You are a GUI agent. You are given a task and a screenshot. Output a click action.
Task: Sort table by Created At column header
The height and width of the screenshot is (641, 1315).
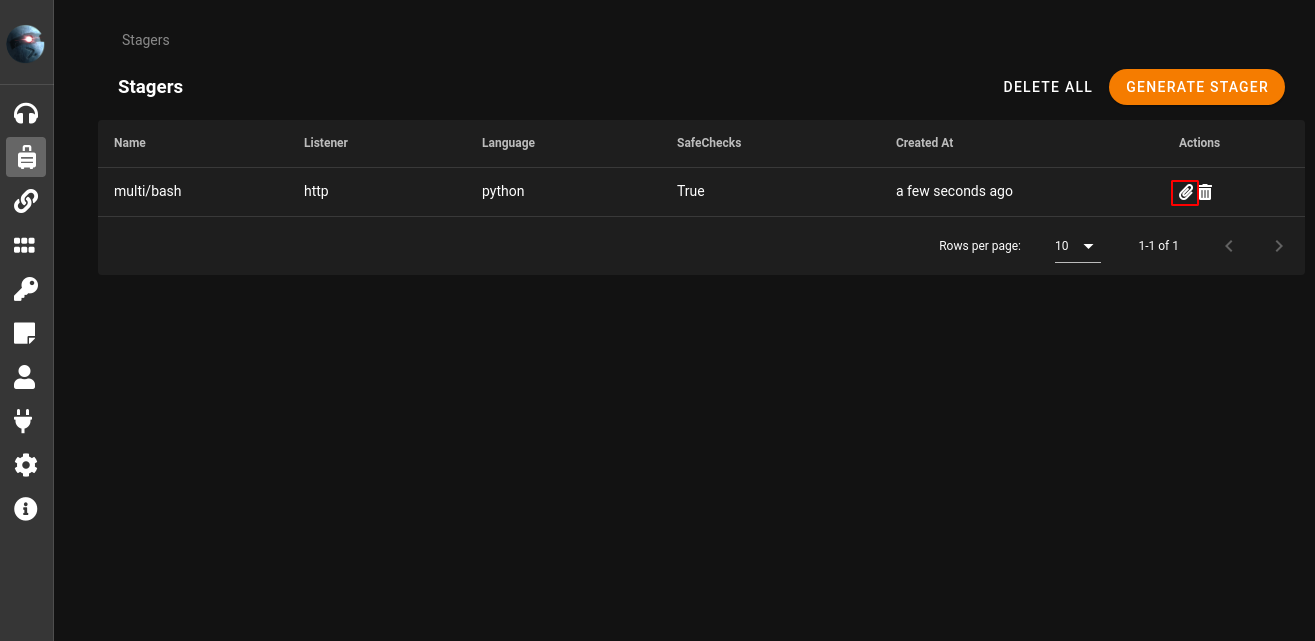(924, 143)
